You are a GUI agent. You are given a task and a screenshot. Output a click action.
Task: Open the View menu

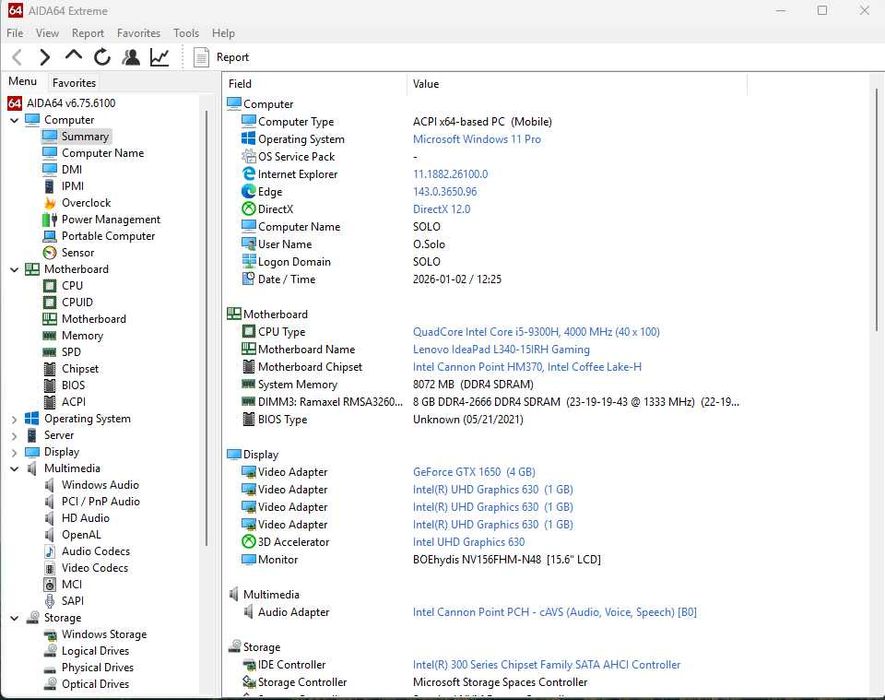tap(47, 33)
